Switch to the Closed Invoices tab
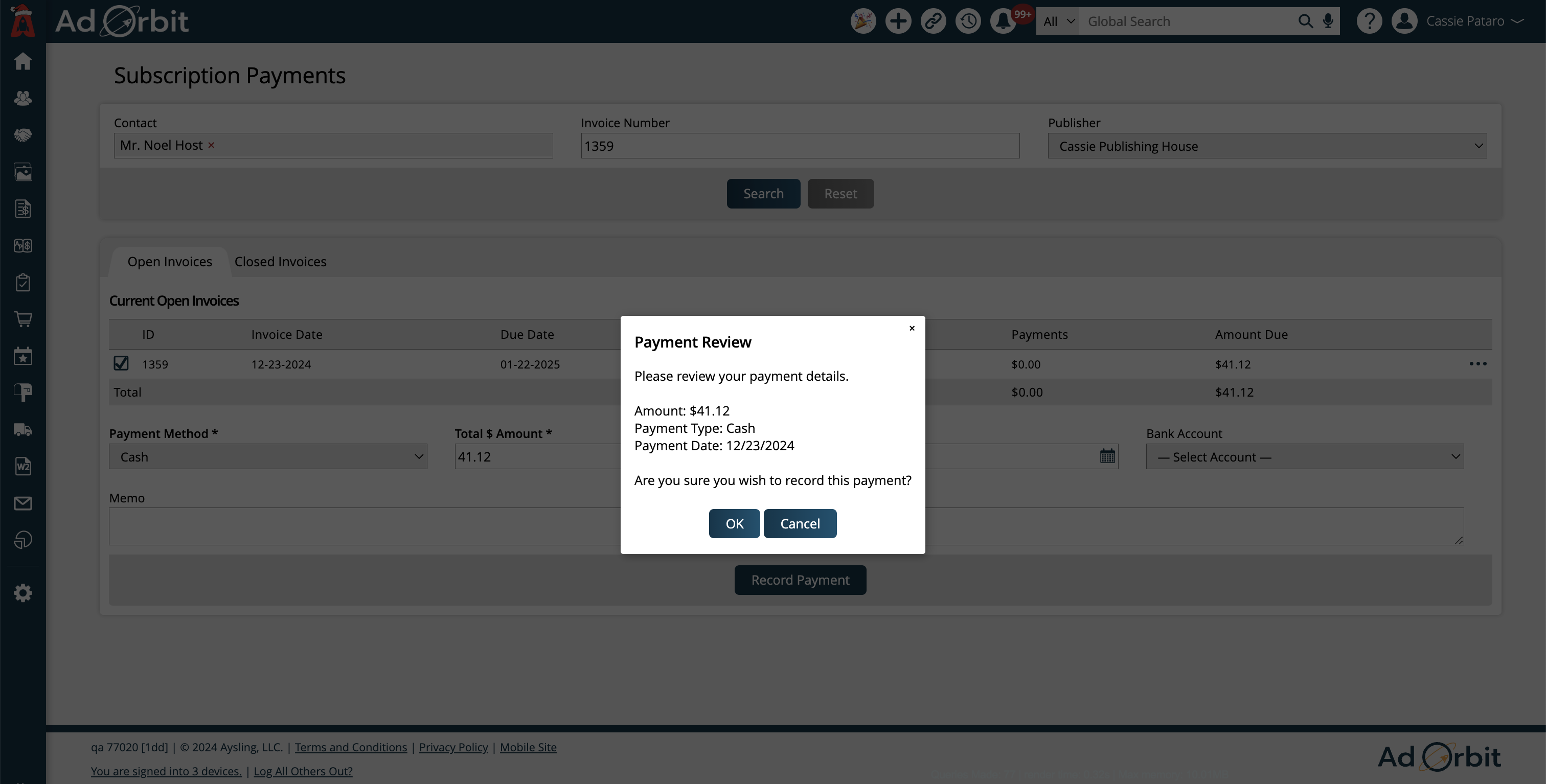The height and width of the screenshot is (784, 1546). (x=280, y=262)
